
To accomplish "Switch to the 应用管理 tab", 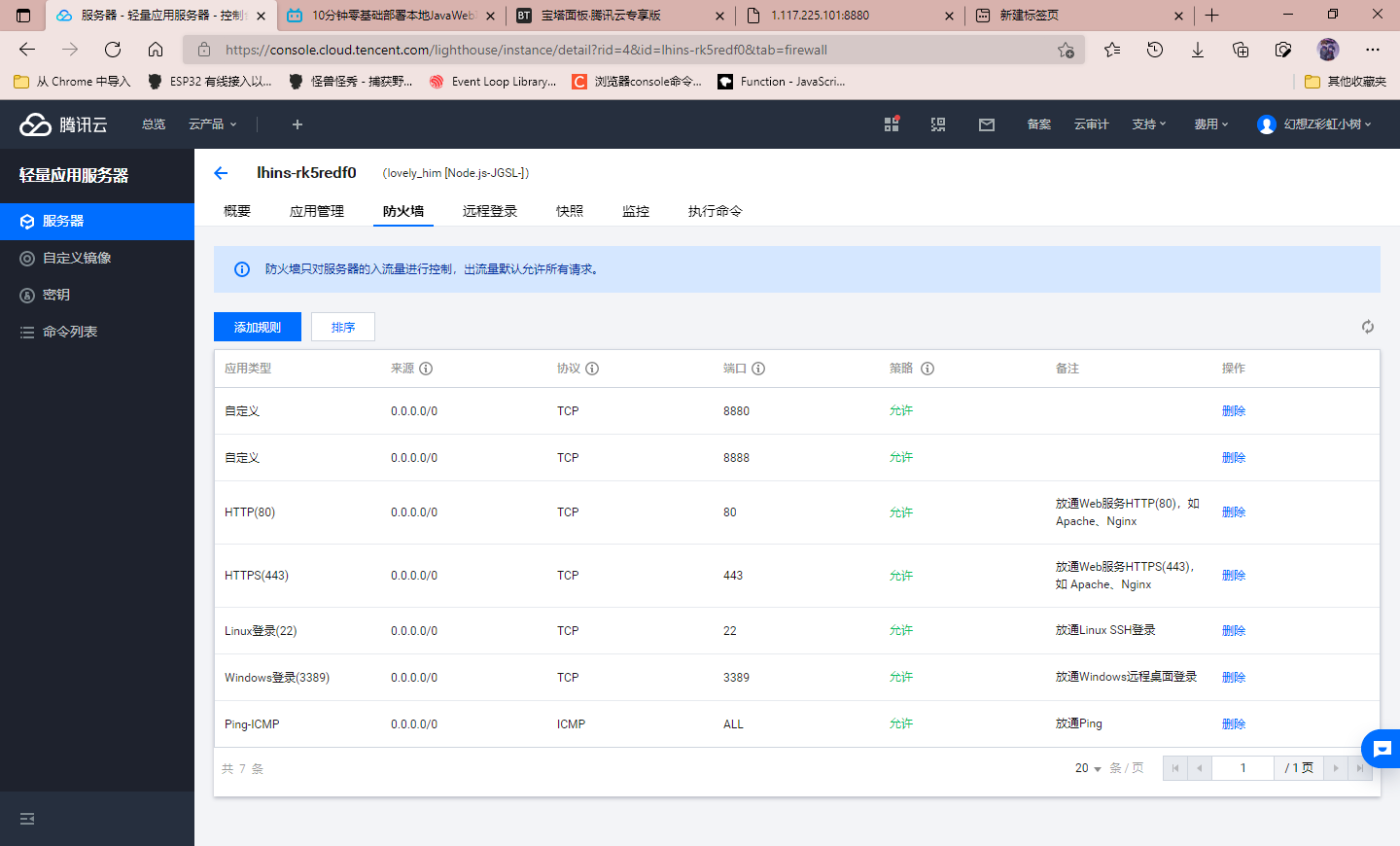I will 317,211.
